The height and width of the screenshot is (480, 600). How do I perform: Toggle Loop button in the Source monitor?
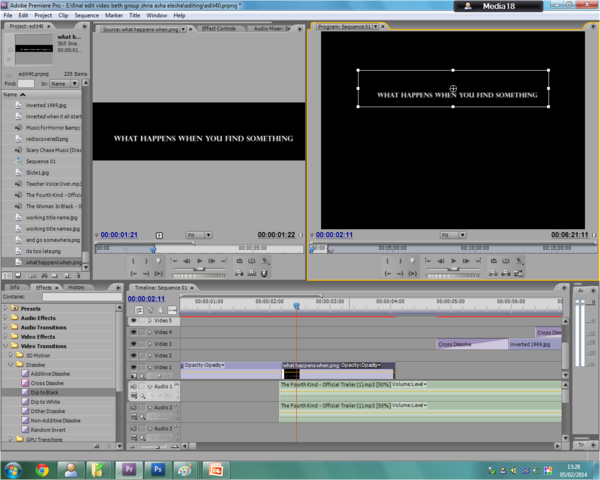(x=240, y=261)
